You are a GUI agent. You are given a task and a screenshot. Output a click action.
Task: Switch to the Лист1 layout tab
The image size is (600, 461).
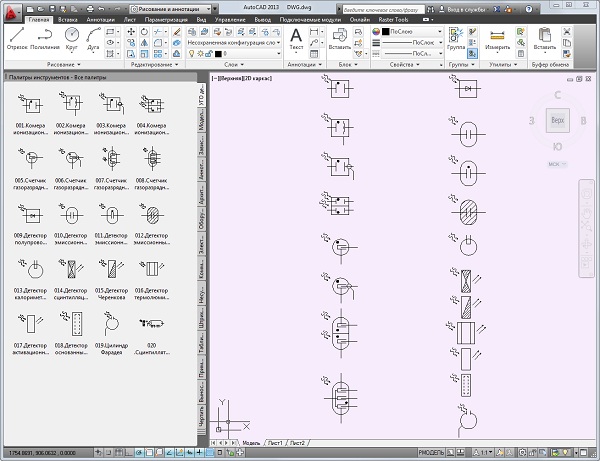click(275, 441)
